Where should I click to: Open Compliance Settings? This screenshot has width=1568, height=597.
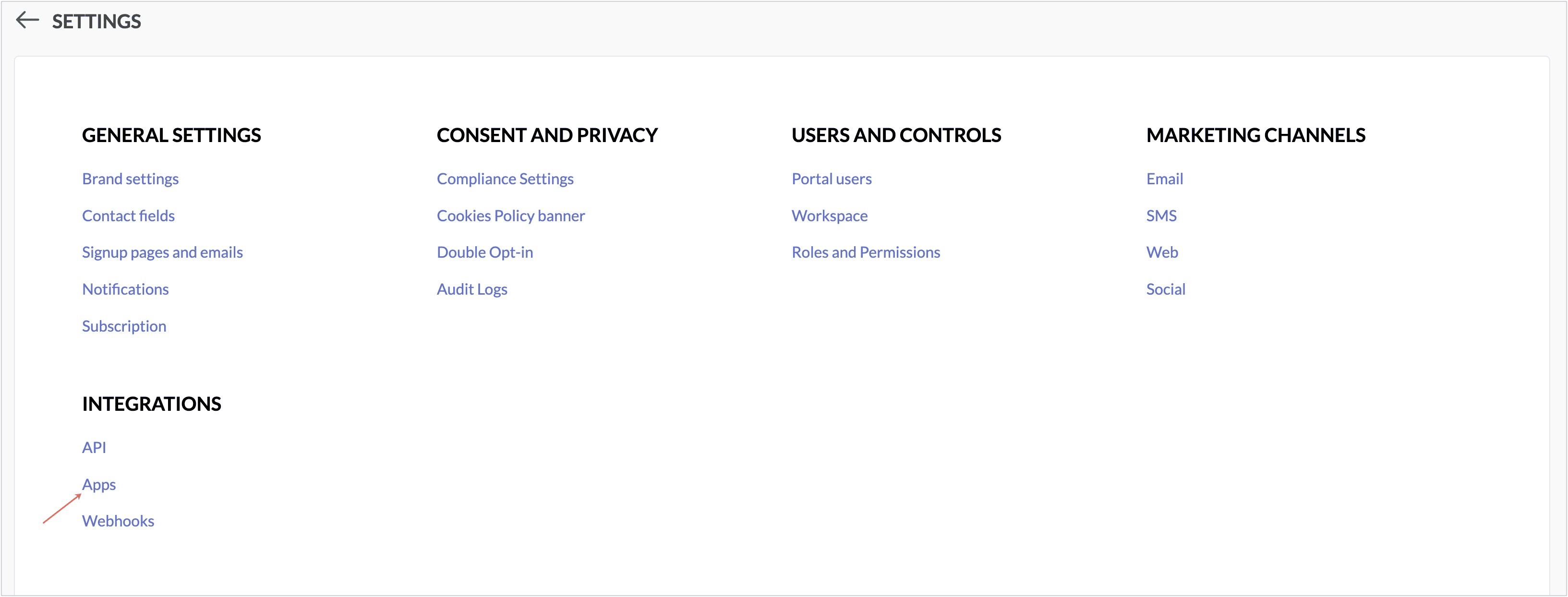pos(505,179)
